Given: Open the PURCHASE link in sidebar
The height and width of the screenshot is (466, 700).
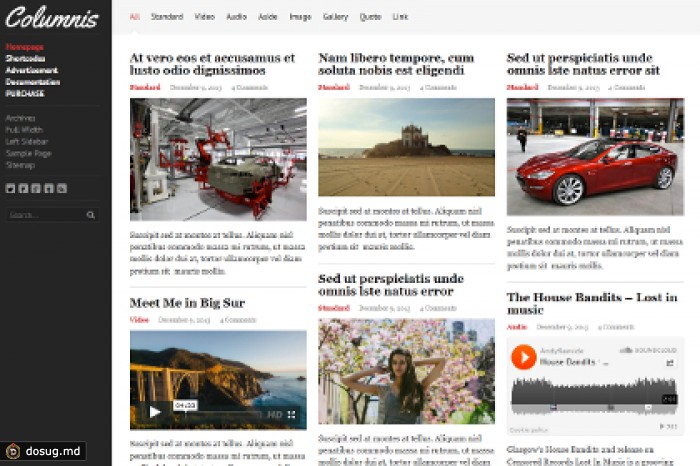Looking at the screenshot, I should [x=25, y=93].
